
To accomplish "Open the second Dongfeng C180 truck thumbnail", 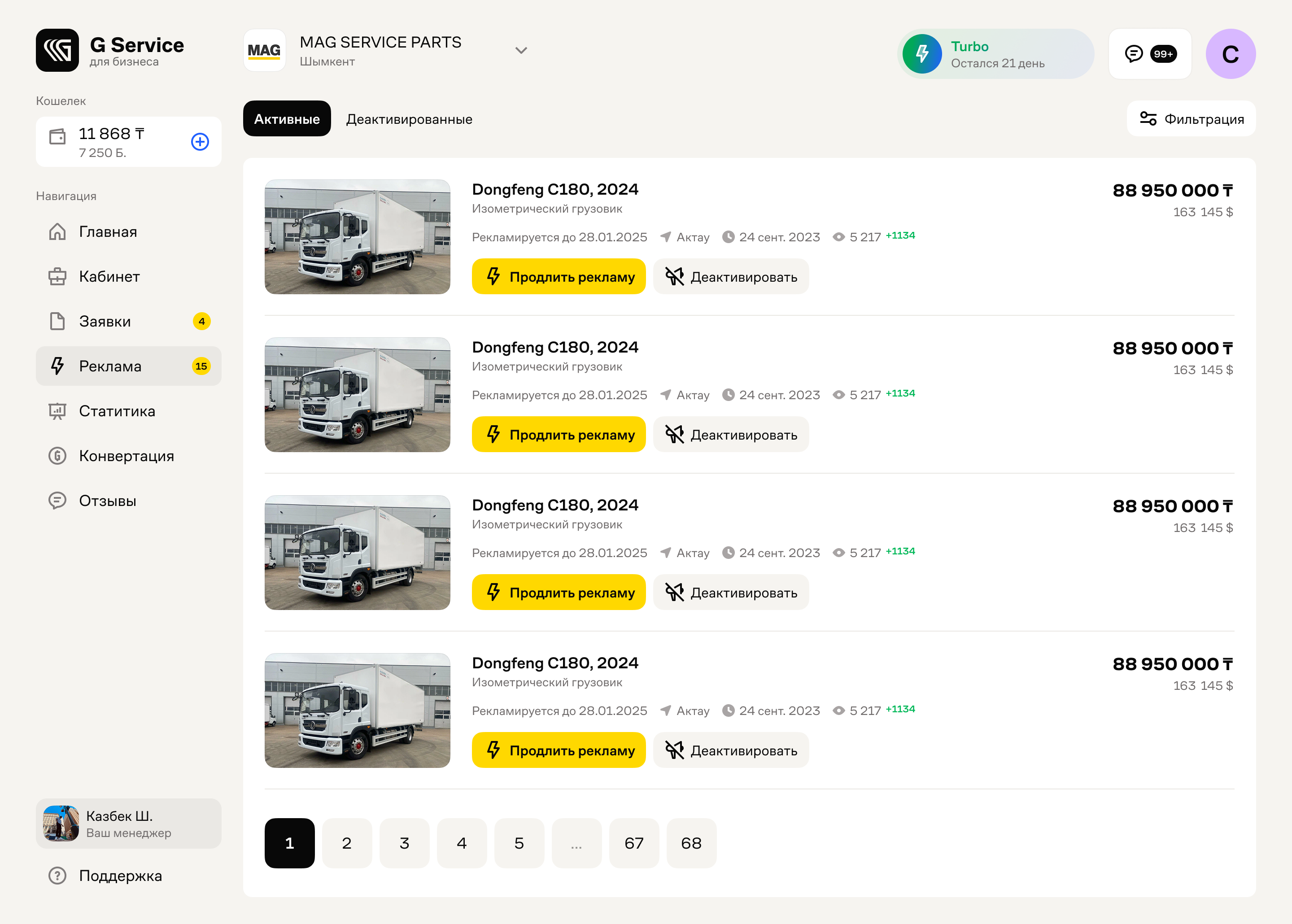I will (x=357, y=395).
